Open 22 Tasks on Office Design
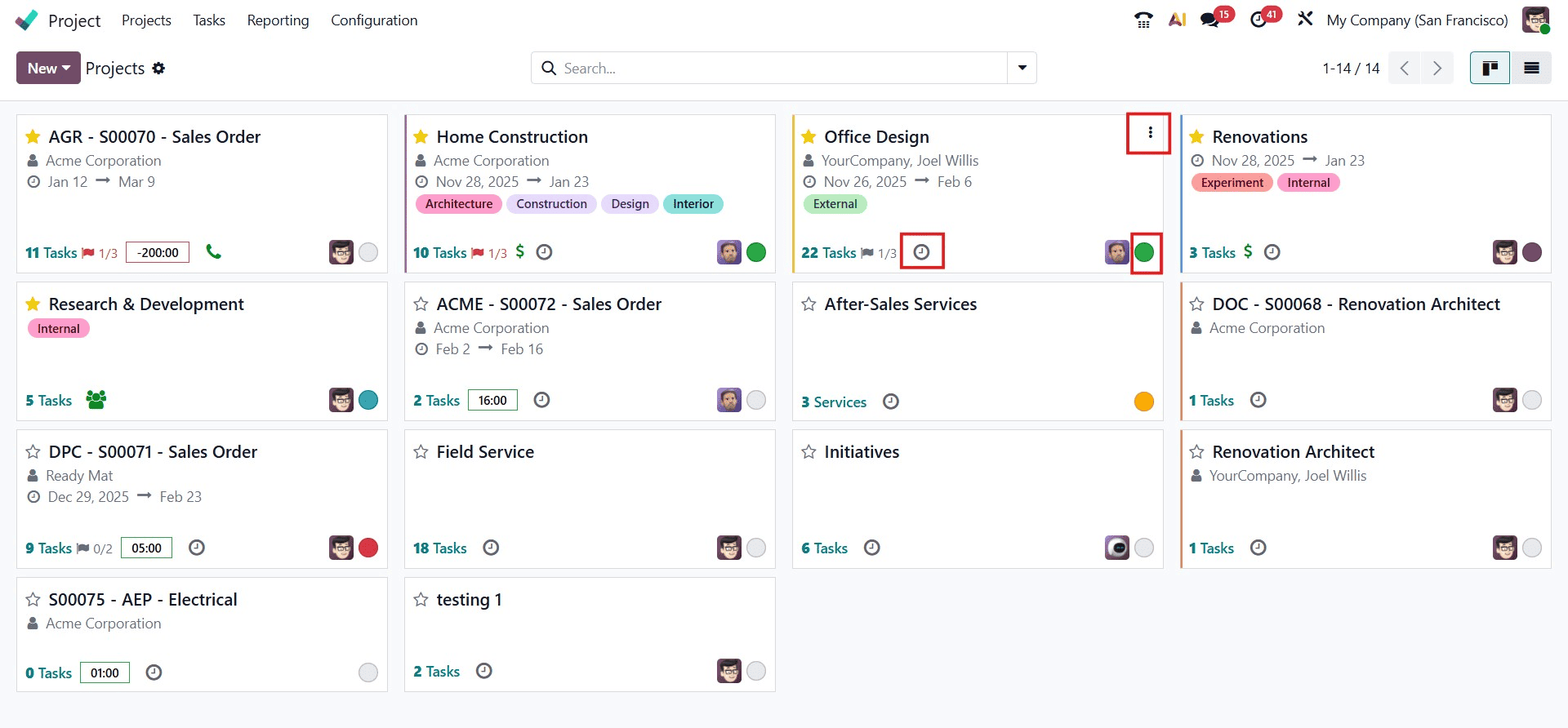This screenshot has height=728, width=1568. click(x=828, y=252)
